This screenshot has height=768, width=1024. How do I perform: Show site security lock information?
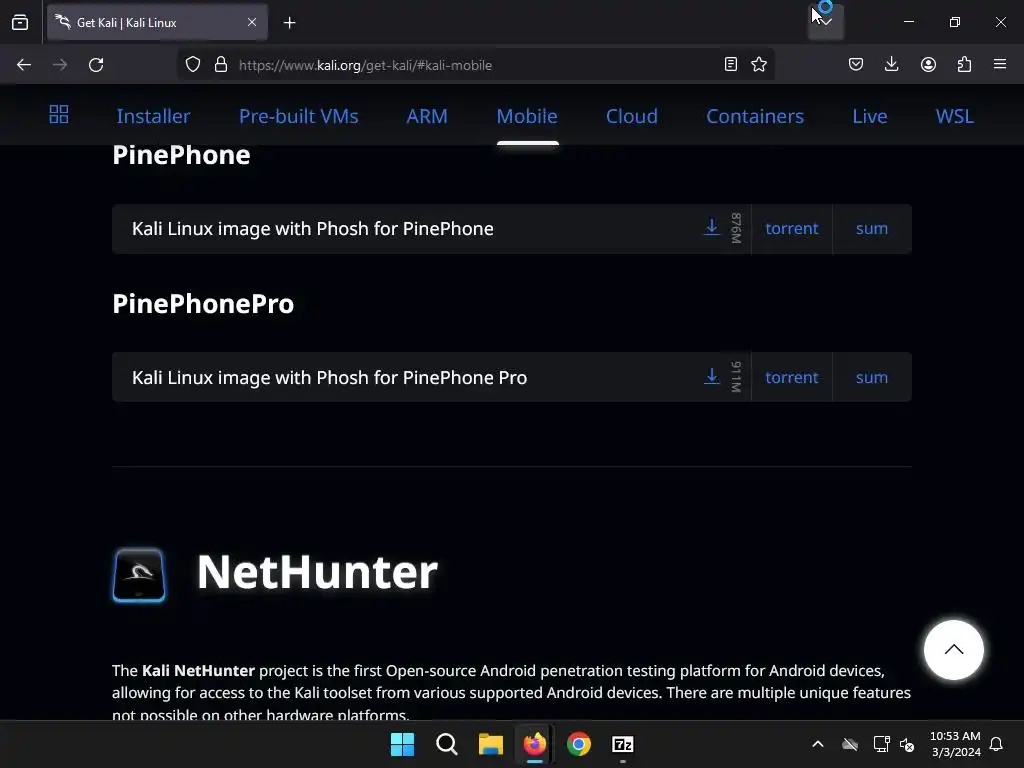coord(221,65)
